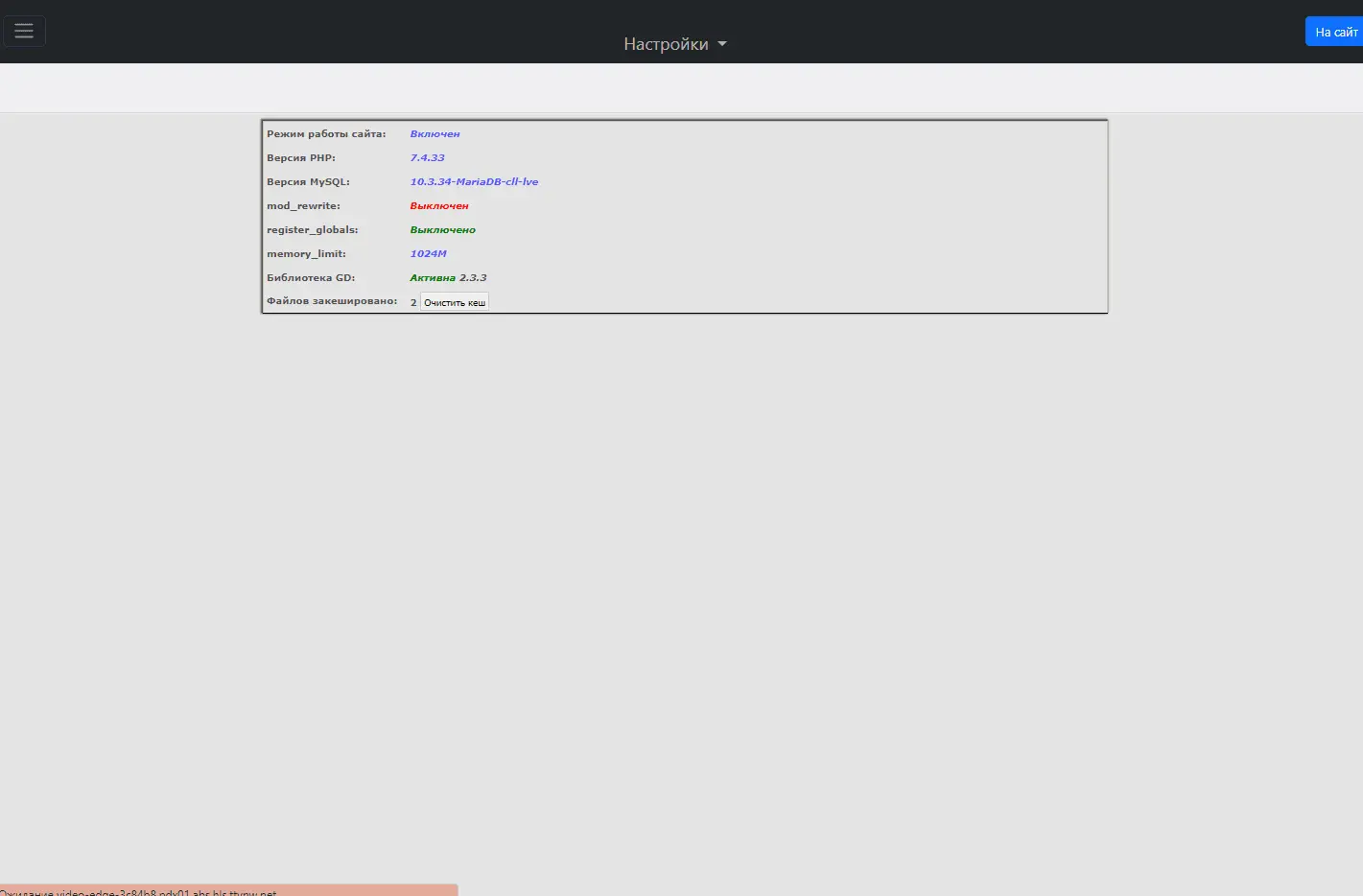Open the hamburger navigation menu

pyautogui.click(x=24, y=31)
